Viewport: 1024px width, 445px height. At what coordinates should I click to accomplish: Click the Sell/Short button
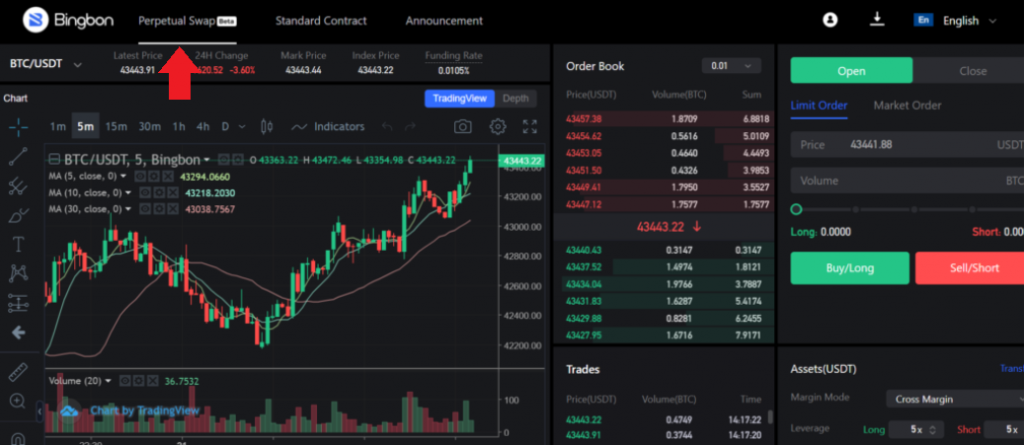(970, 268)
